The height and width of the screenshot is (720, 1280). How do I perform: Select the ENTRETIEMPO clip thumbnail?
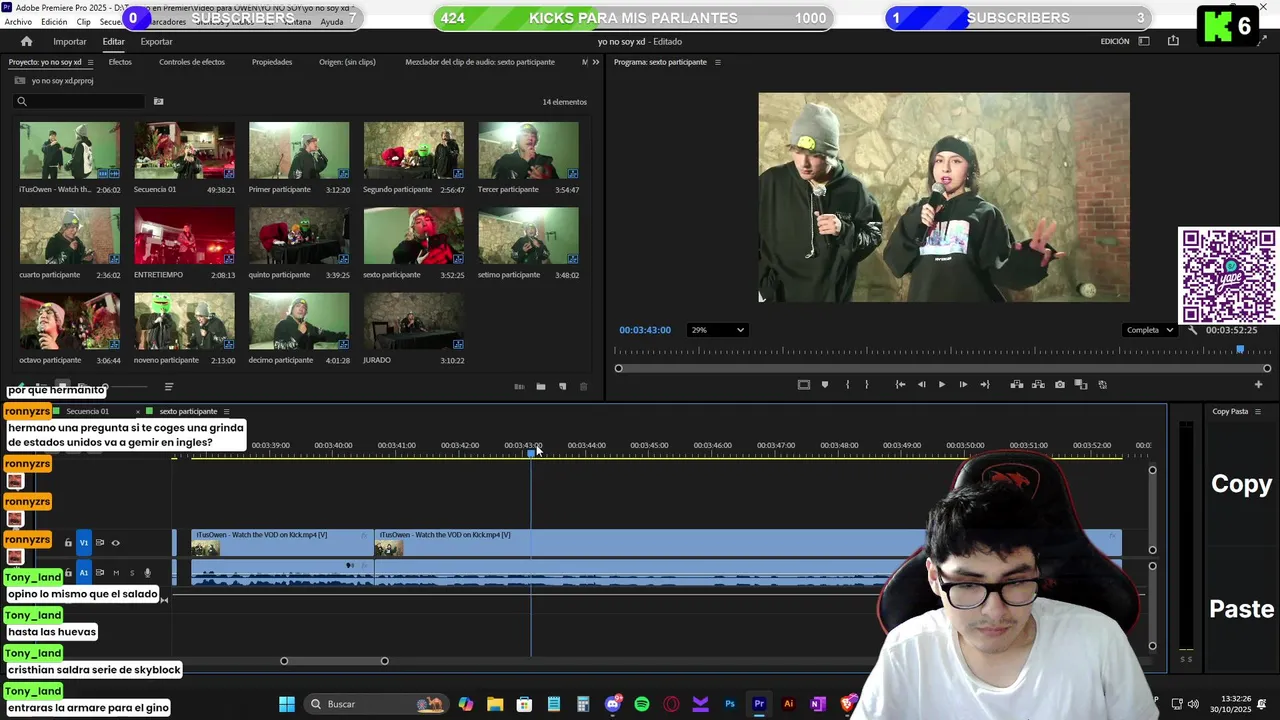click(x=185, y=236)
